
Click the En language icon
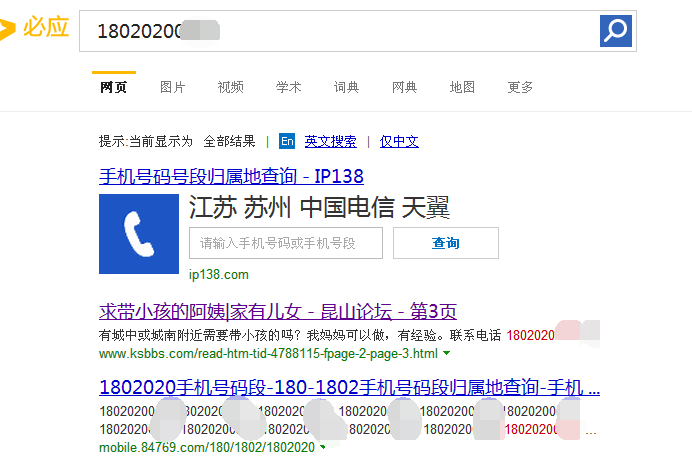(x=287, y=141)
